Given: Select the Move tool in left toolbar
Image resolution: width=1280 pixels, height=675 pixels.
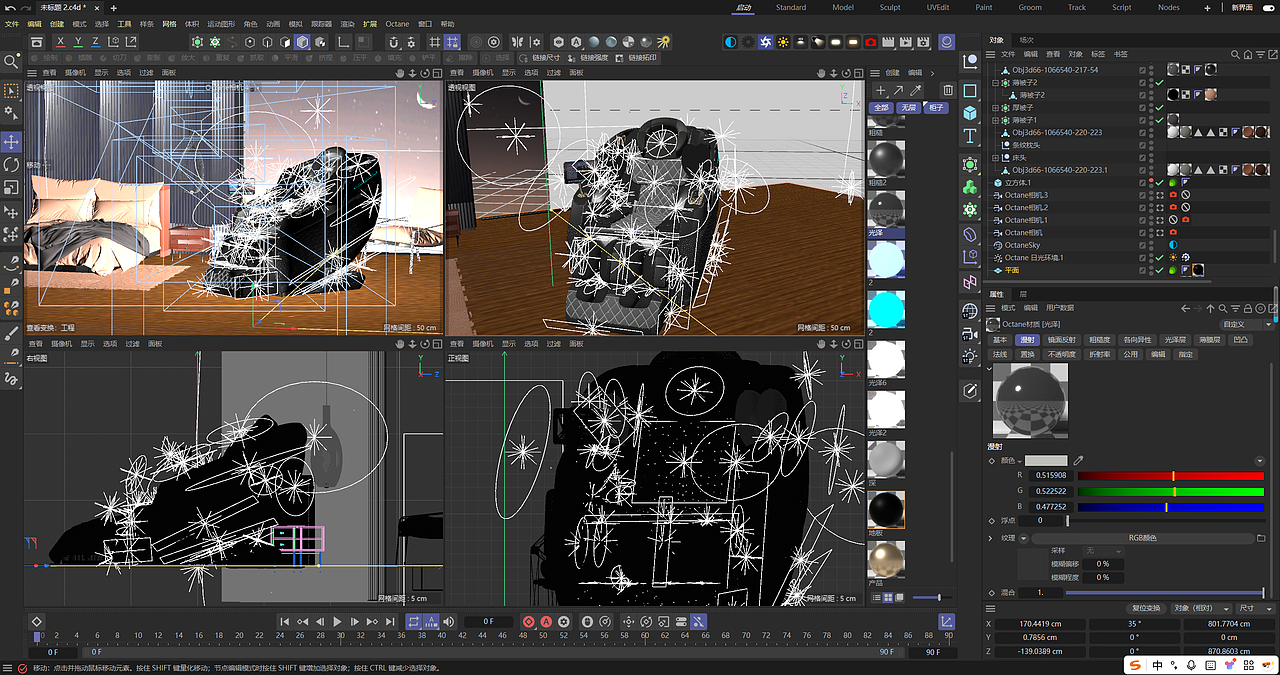Looking at the screenshot, I should click(x=12, y=141).
